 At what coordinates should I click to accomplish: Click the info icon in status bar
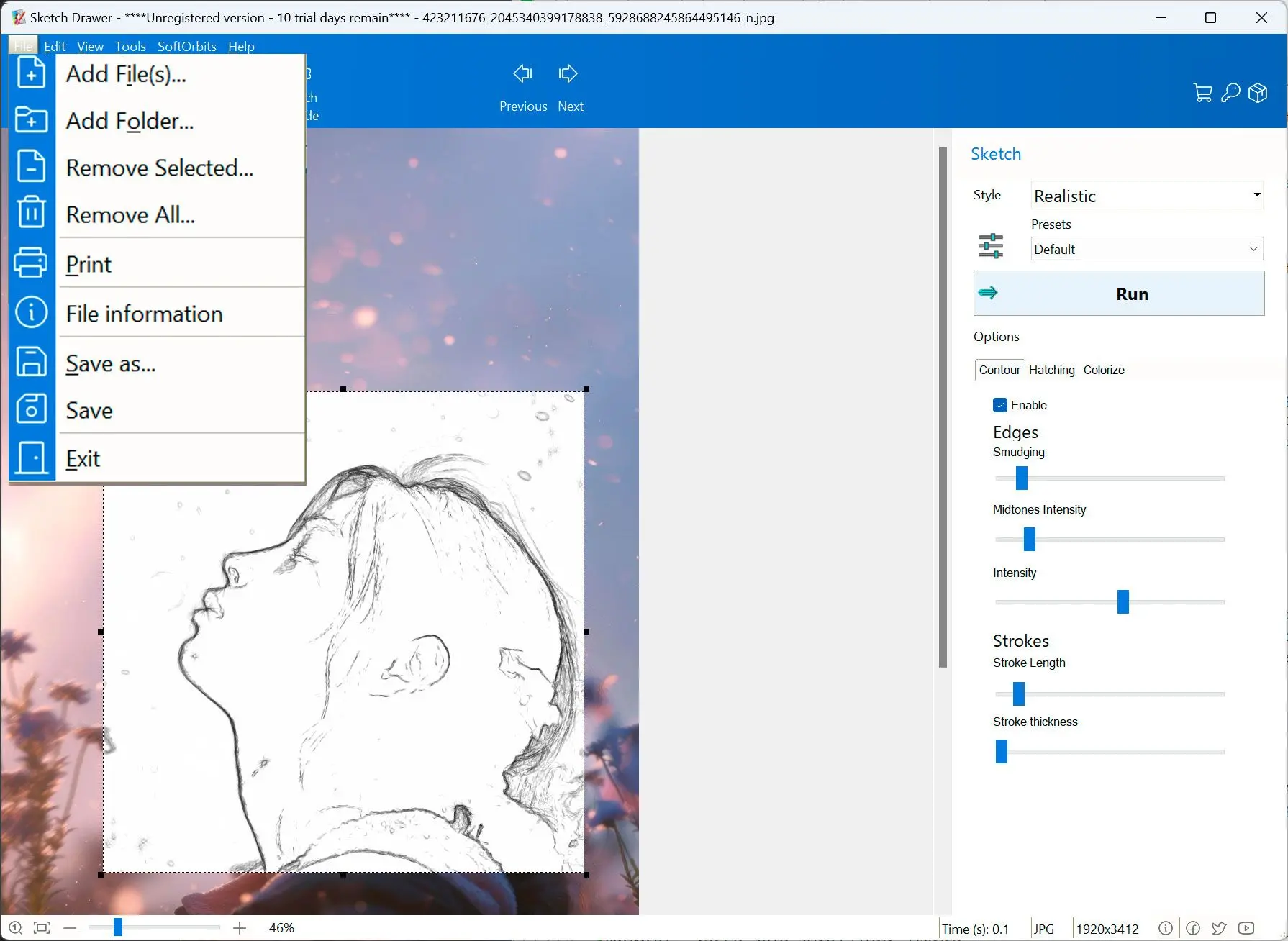[x=1166, y=928]
